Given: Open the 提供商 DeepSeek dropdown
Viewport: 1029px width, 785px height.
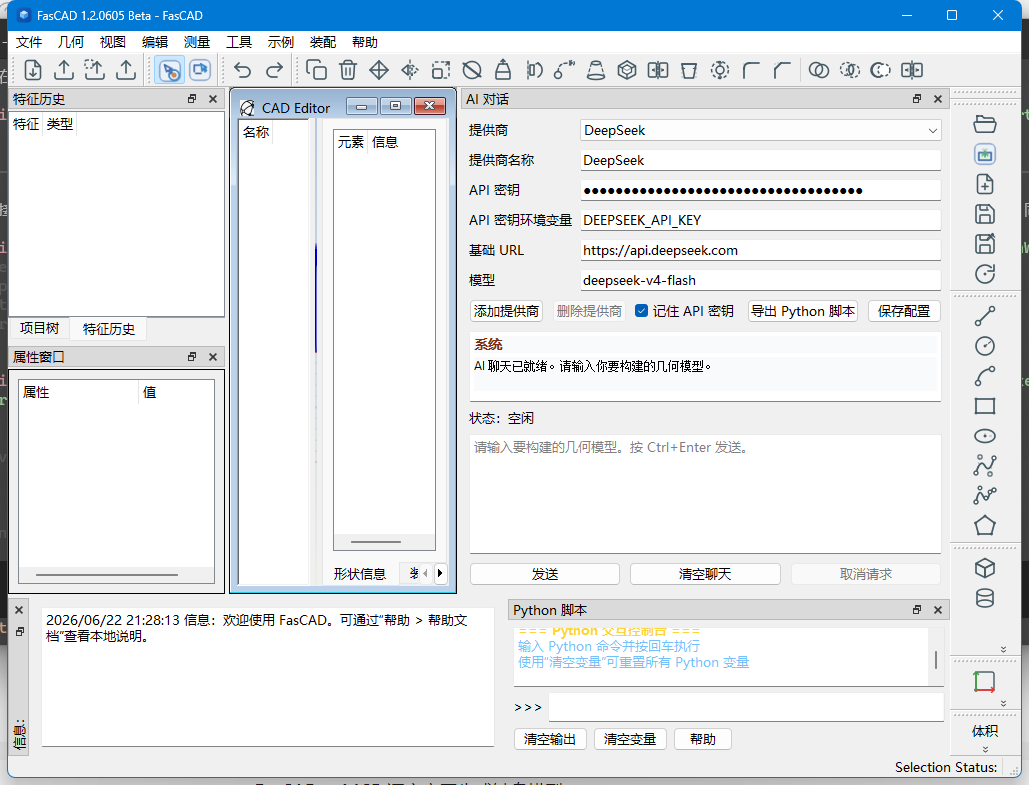Looking at the screenshot, I should [x=761, y=130].
